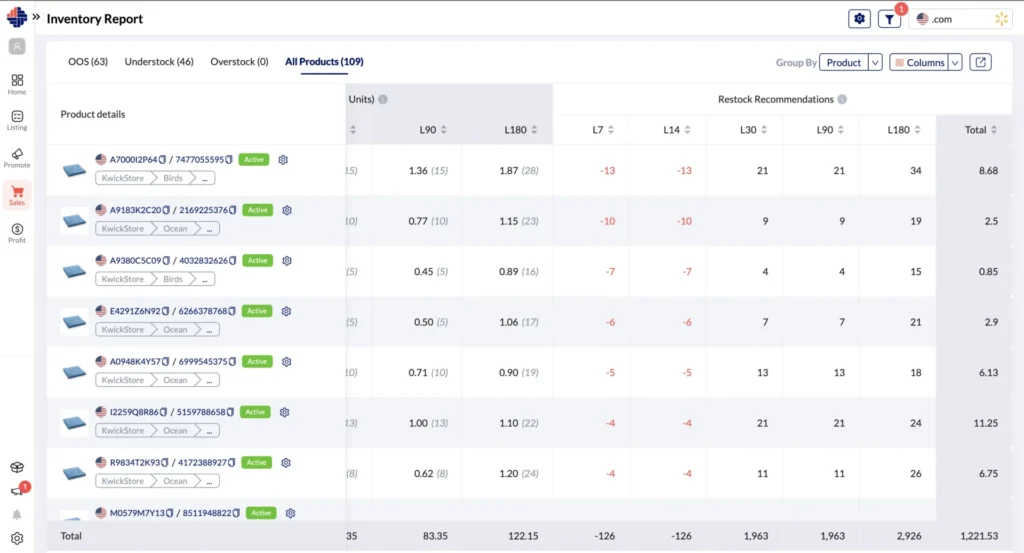Image resolution: width=1024 pixels, height=553 pixels.
Task: Open the Columns dropdown
Action: pyautogui.click(x=925, y=62)
